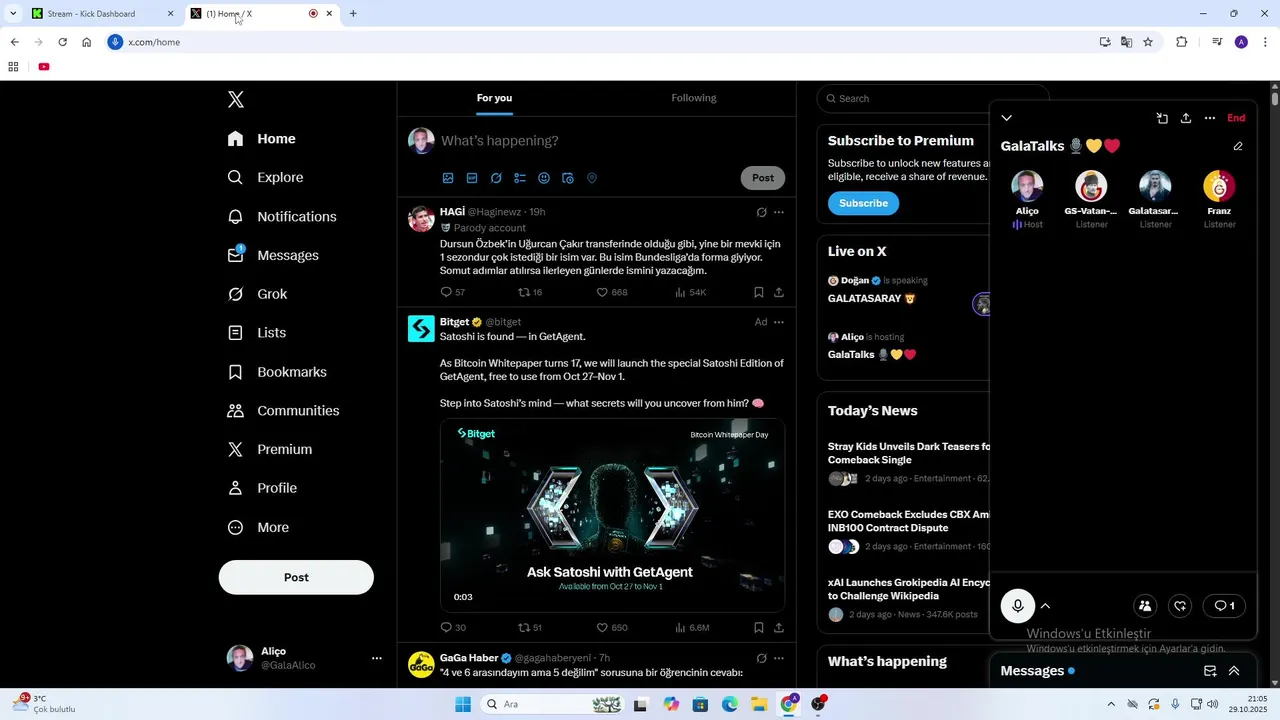Open Grok enhance icon in composer

point(496,178)
